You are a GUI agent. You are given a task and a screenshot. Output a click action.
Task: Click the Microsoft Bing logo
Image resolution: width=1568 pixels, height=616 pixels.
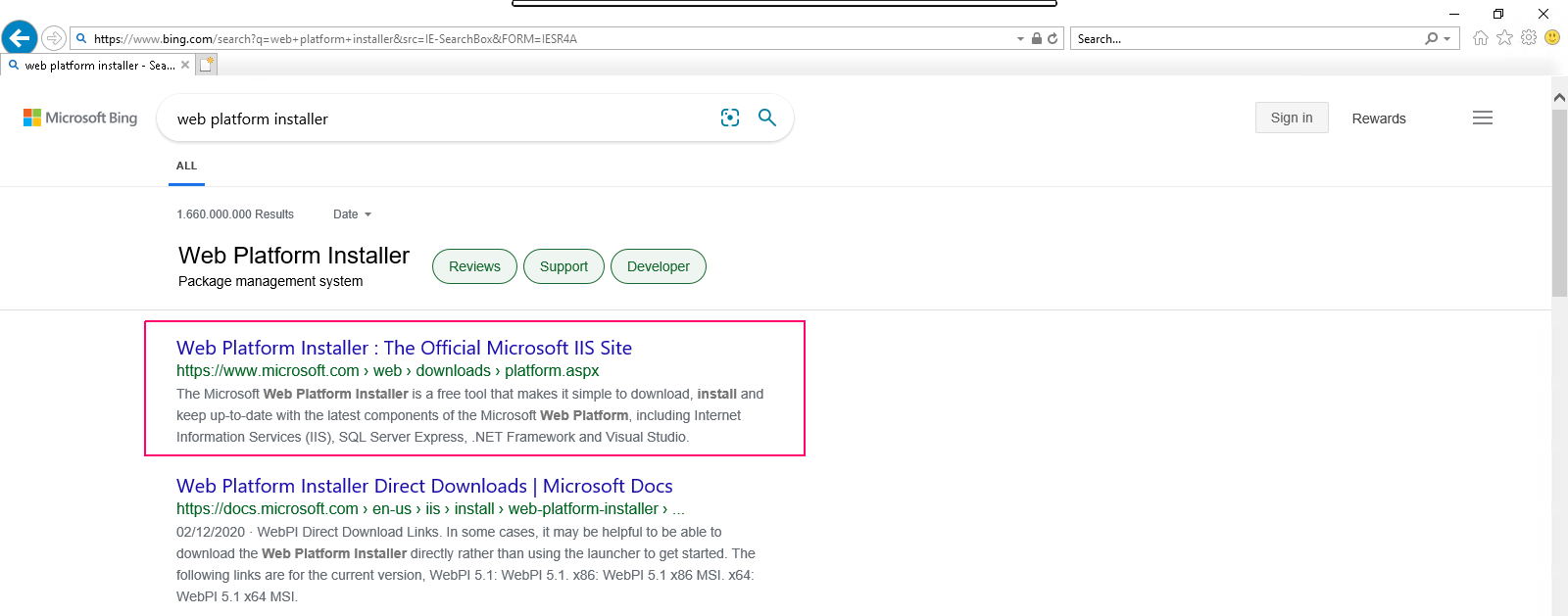[80, 118]
